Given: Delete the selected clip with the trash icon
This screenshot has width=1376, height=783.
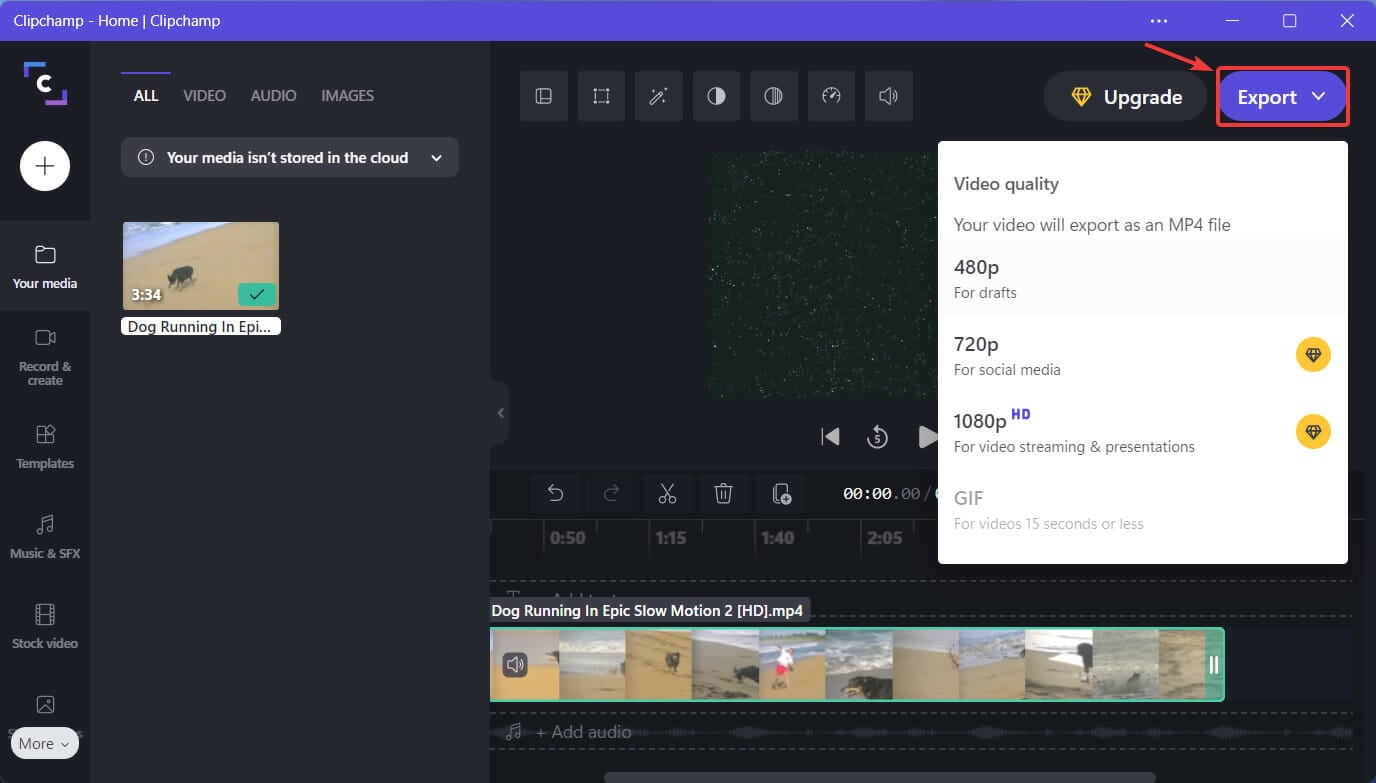Looking at the screenshot, I should coord(723,493).
